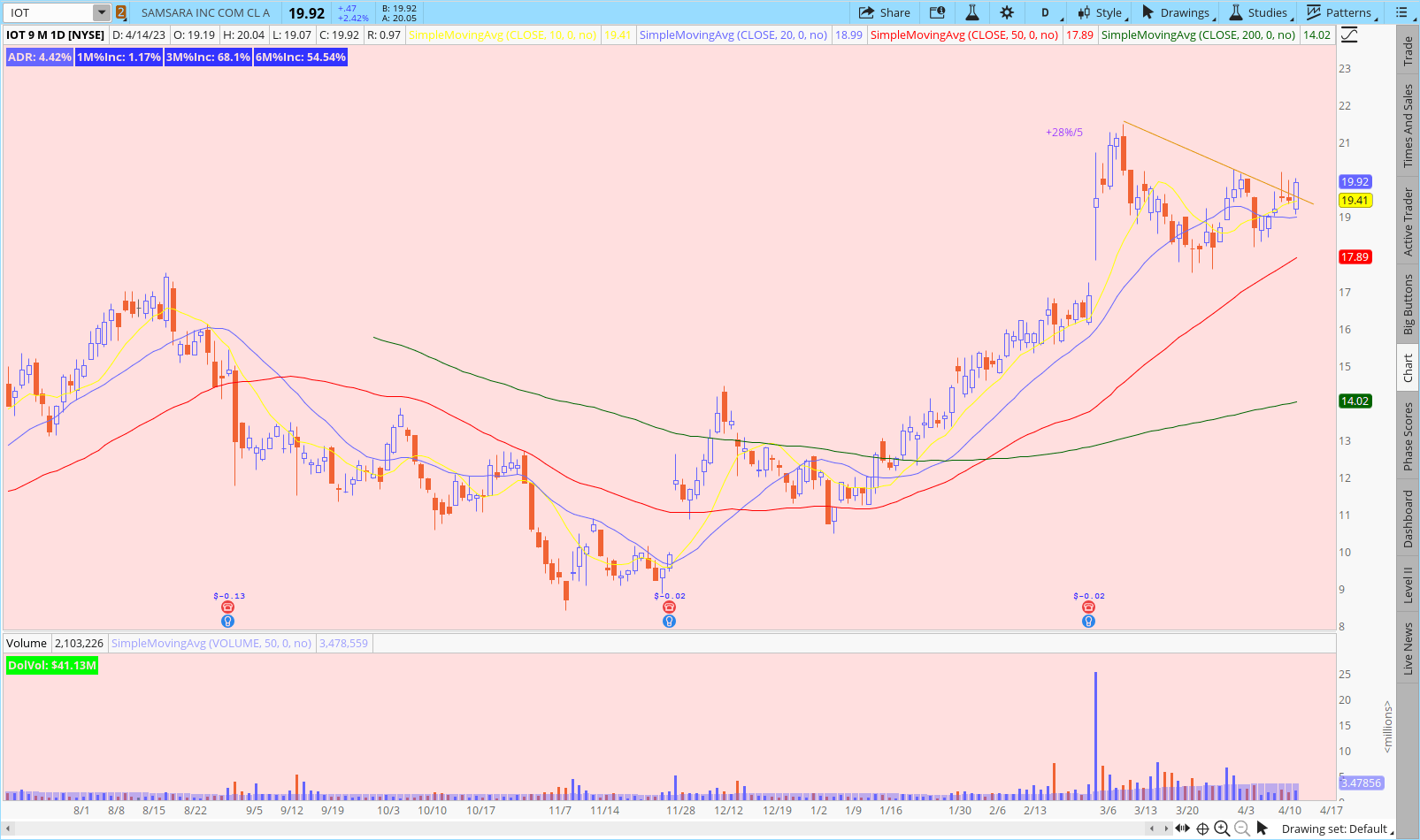Select the Chart side tab
Image resolution: width=1420 pixels, height=840 pixels.
coord(1408,368)
